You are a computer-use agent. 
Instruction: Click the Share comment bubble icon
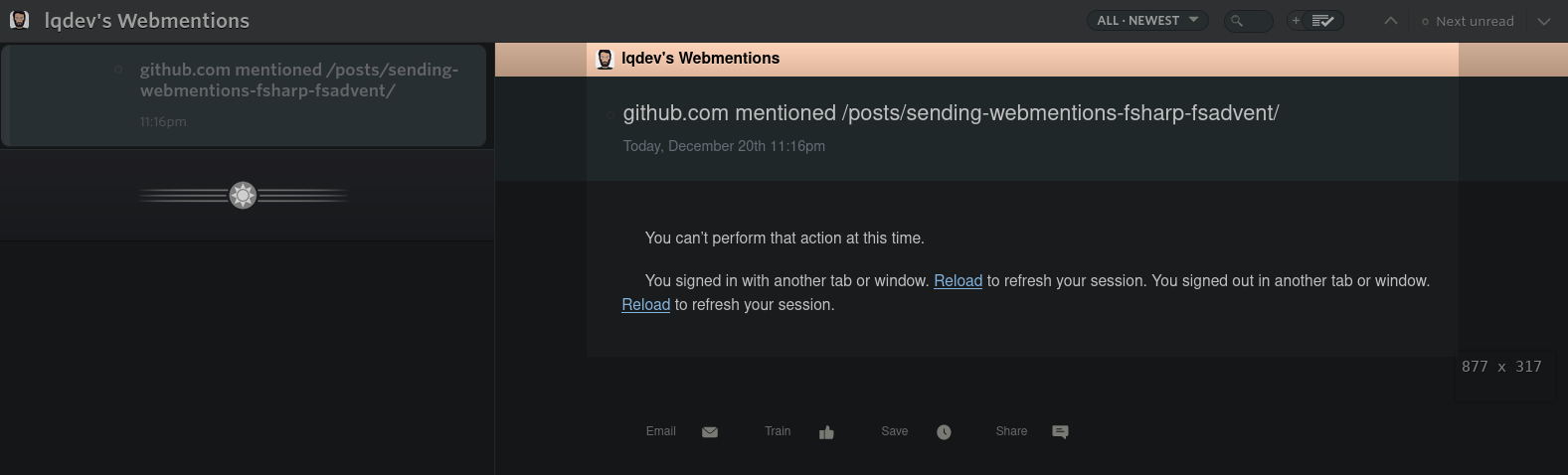[x=1060, y=432]
